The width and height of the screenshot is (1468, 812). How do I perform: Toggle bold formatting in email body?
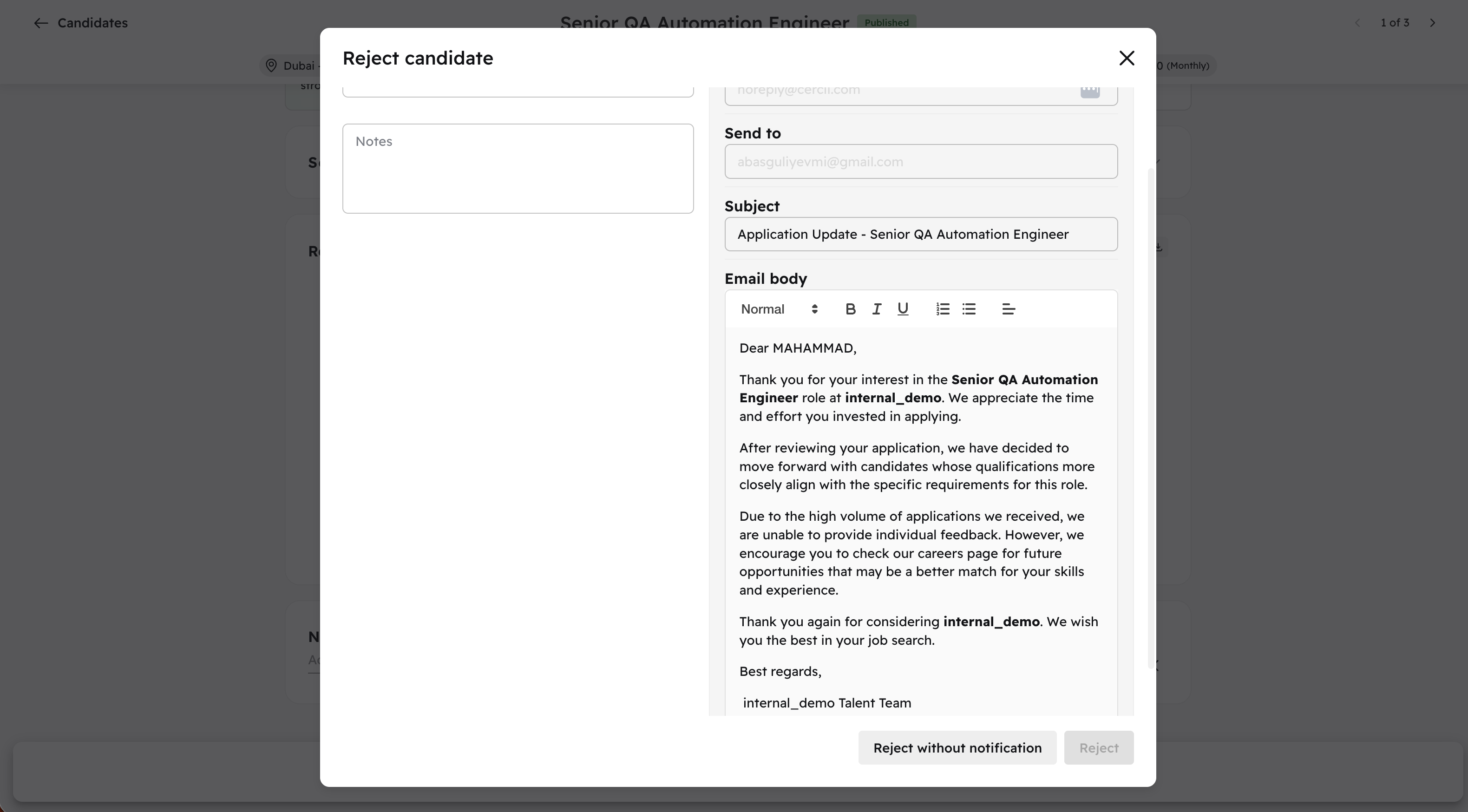850,309
